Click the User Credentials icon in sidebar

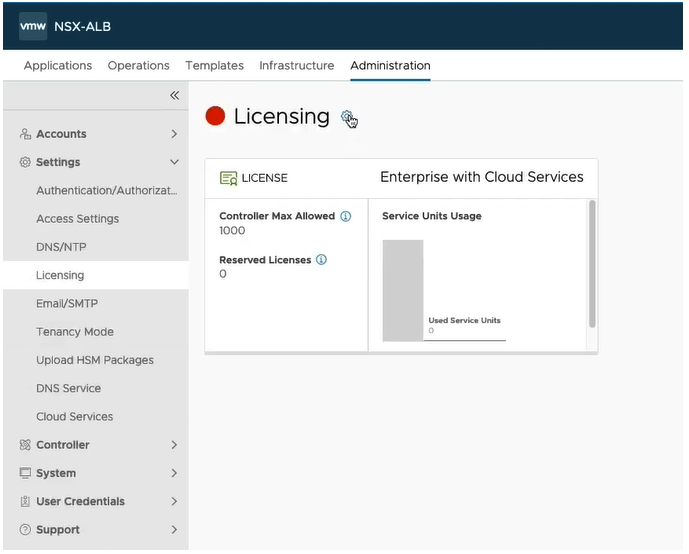tap(26, 502)
